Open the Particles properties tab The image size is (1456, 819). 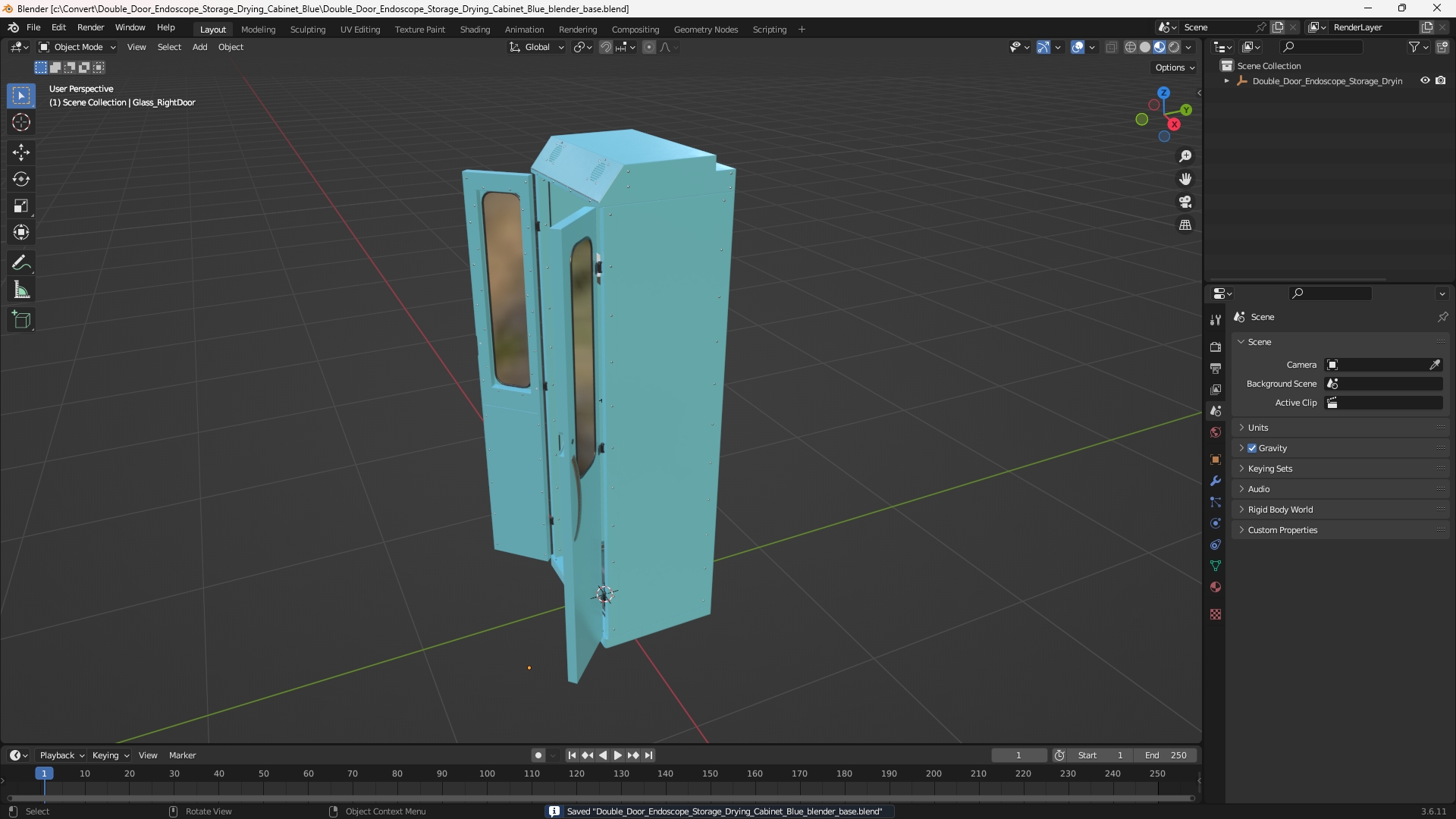[1216, 502]
